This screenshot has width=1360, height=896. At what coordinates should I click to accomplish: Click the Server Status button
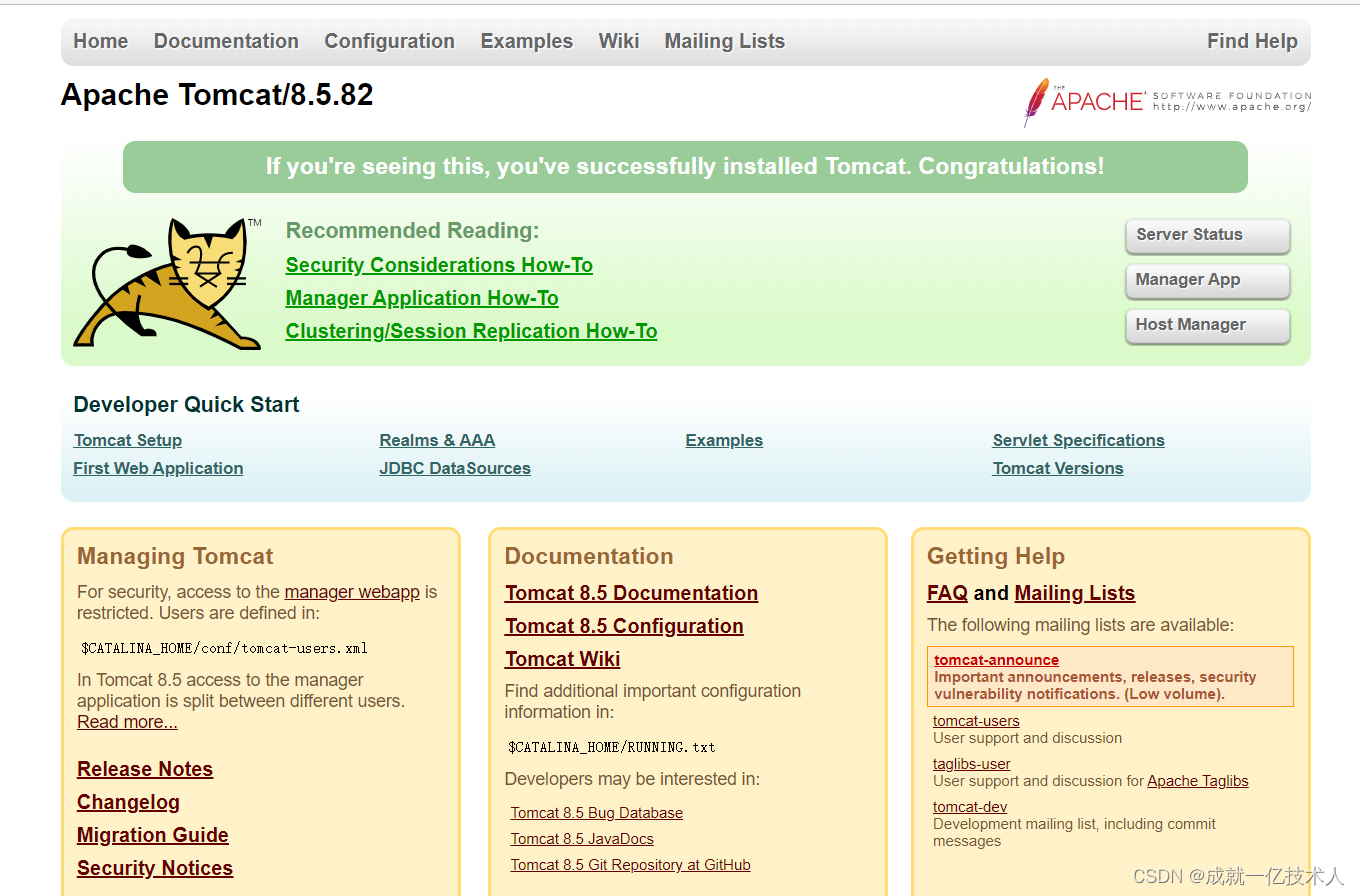tap(1207, 236)
